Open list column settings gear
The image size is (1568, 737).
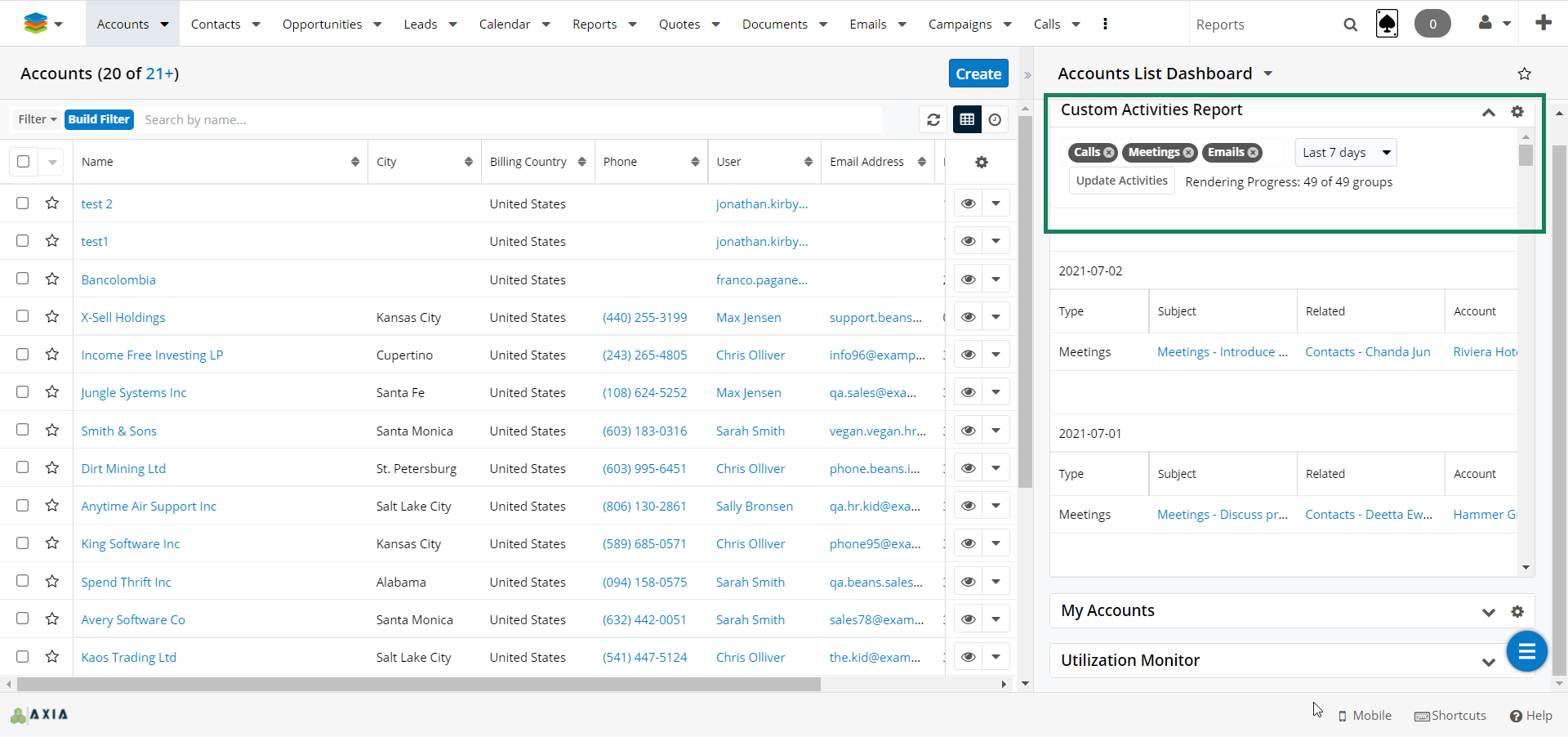click(x=982, y=162)
